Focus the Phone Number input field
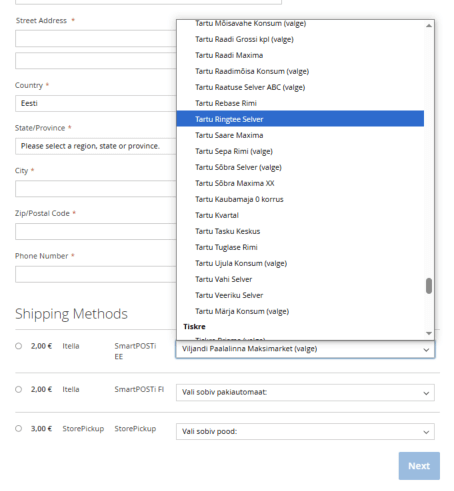Viewport: 454px width, 491px height. coord(96,274)
